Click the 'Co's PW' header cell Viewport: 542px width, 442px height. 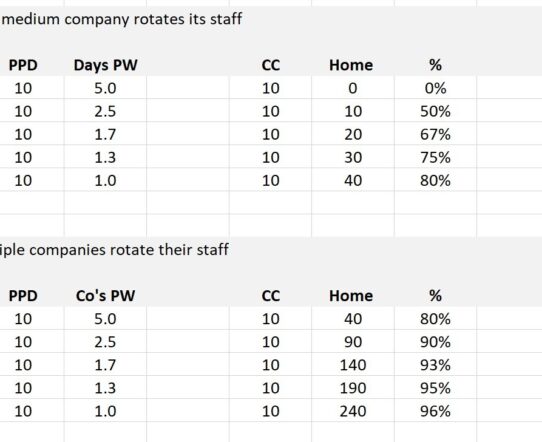pyautogui.click(x=105, y=295)
